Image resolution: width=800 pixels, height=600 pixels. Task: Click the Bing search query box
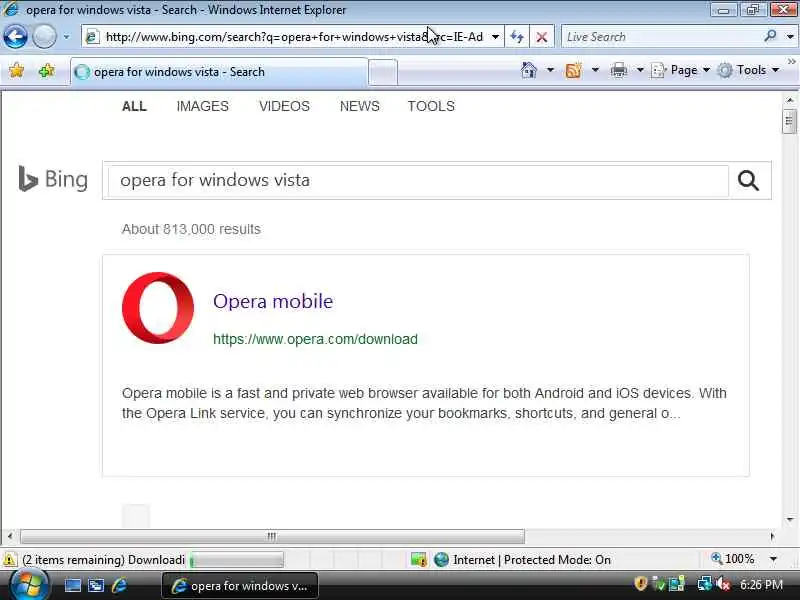tap(417, 181)
